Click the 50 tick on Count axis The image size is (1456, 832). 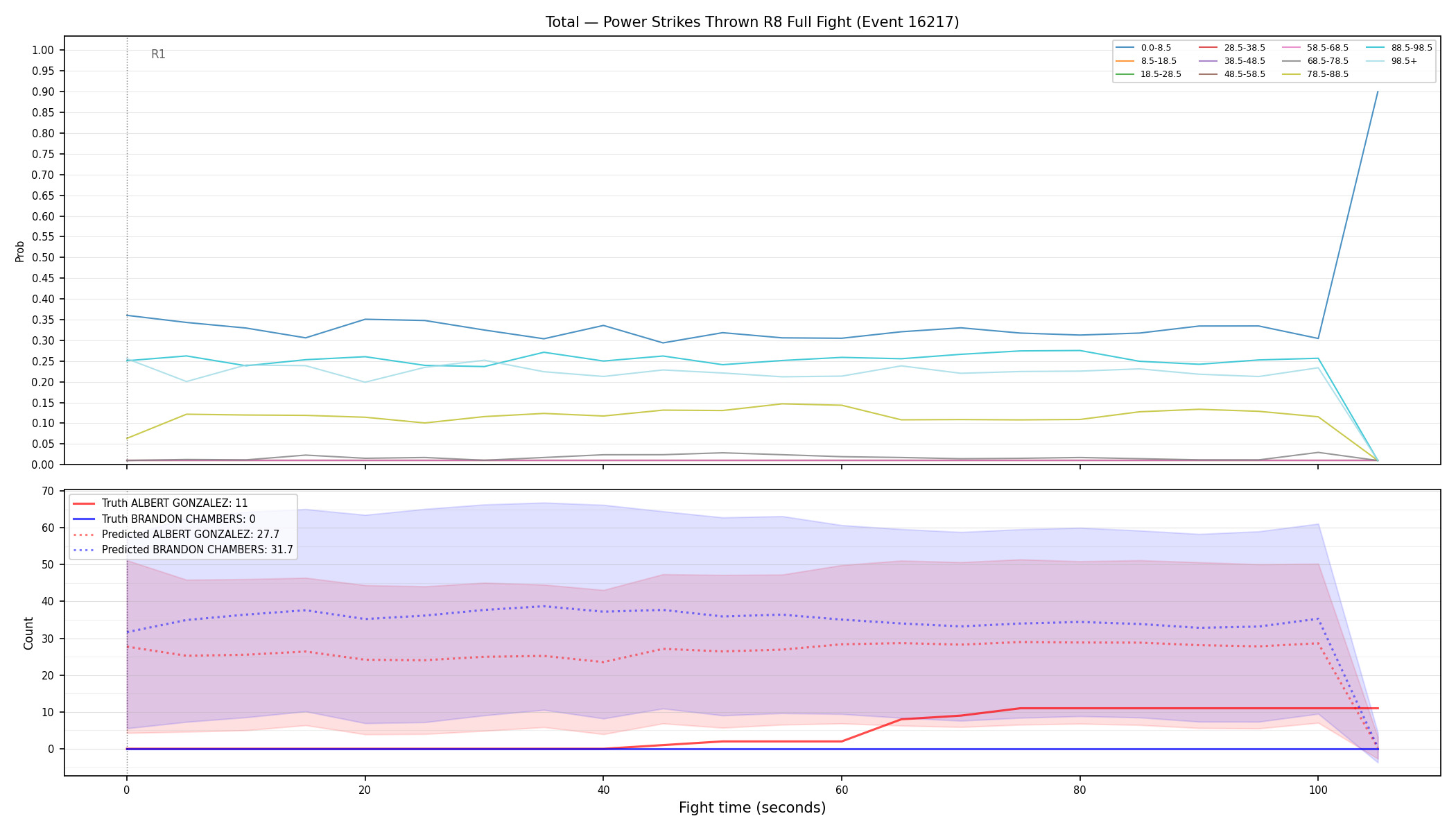click(48, 564)
